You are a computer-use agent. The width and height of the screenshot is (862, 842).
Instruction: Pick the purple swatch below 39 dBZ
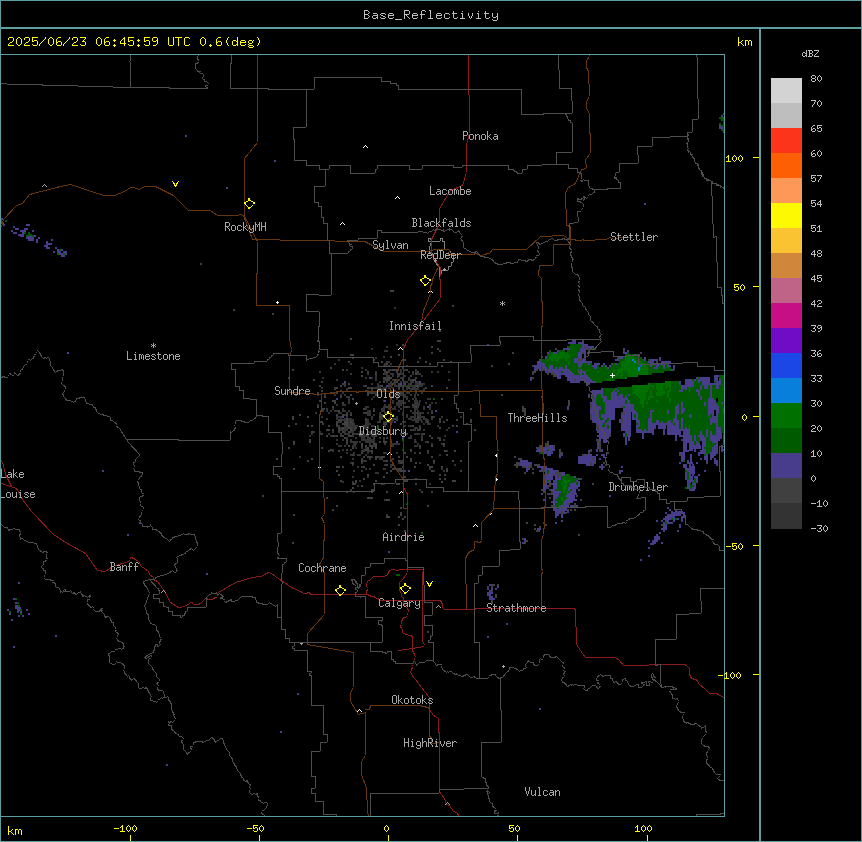pyautogui.click(x=786, y=340)
